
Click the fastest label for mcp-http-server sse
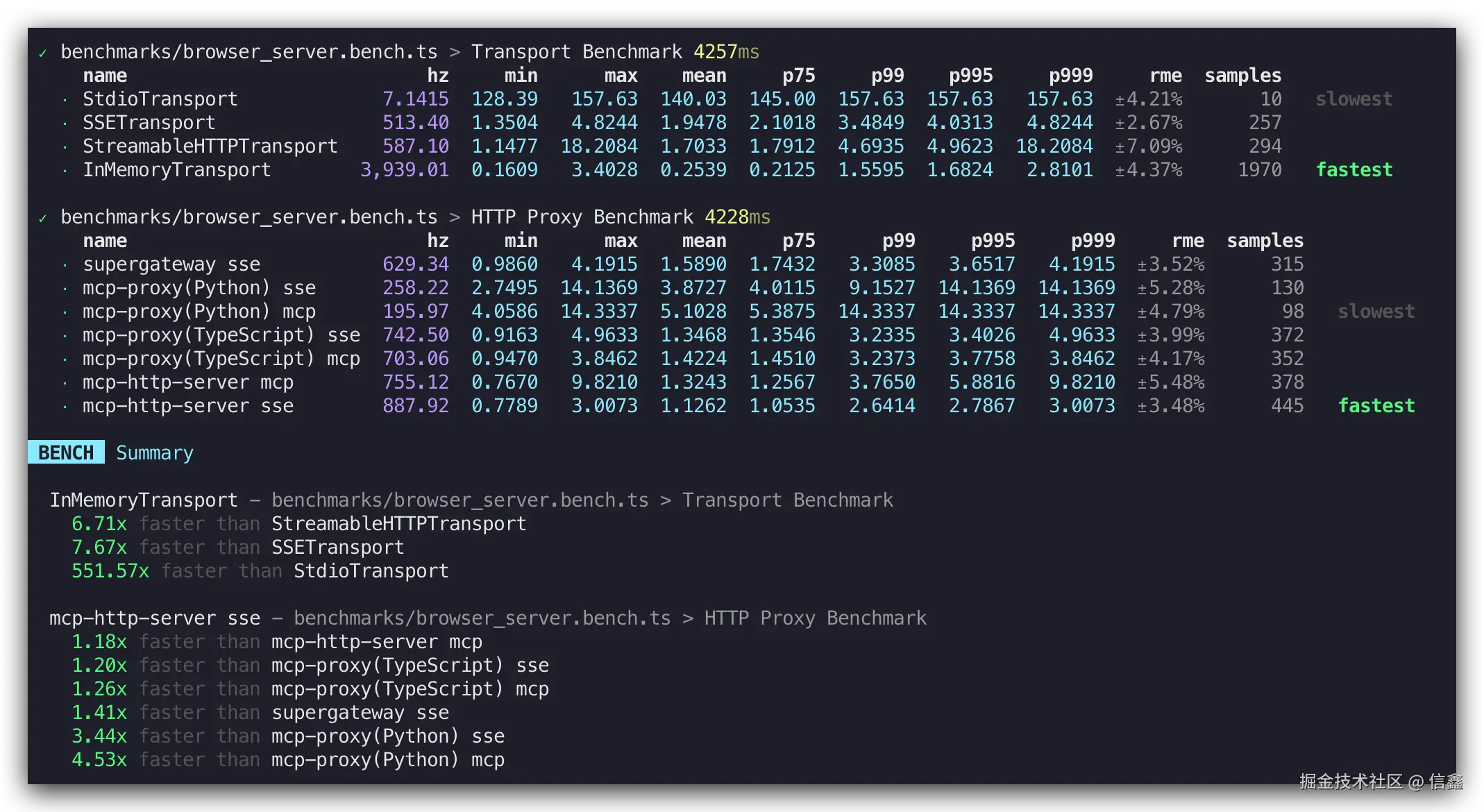1376,406
